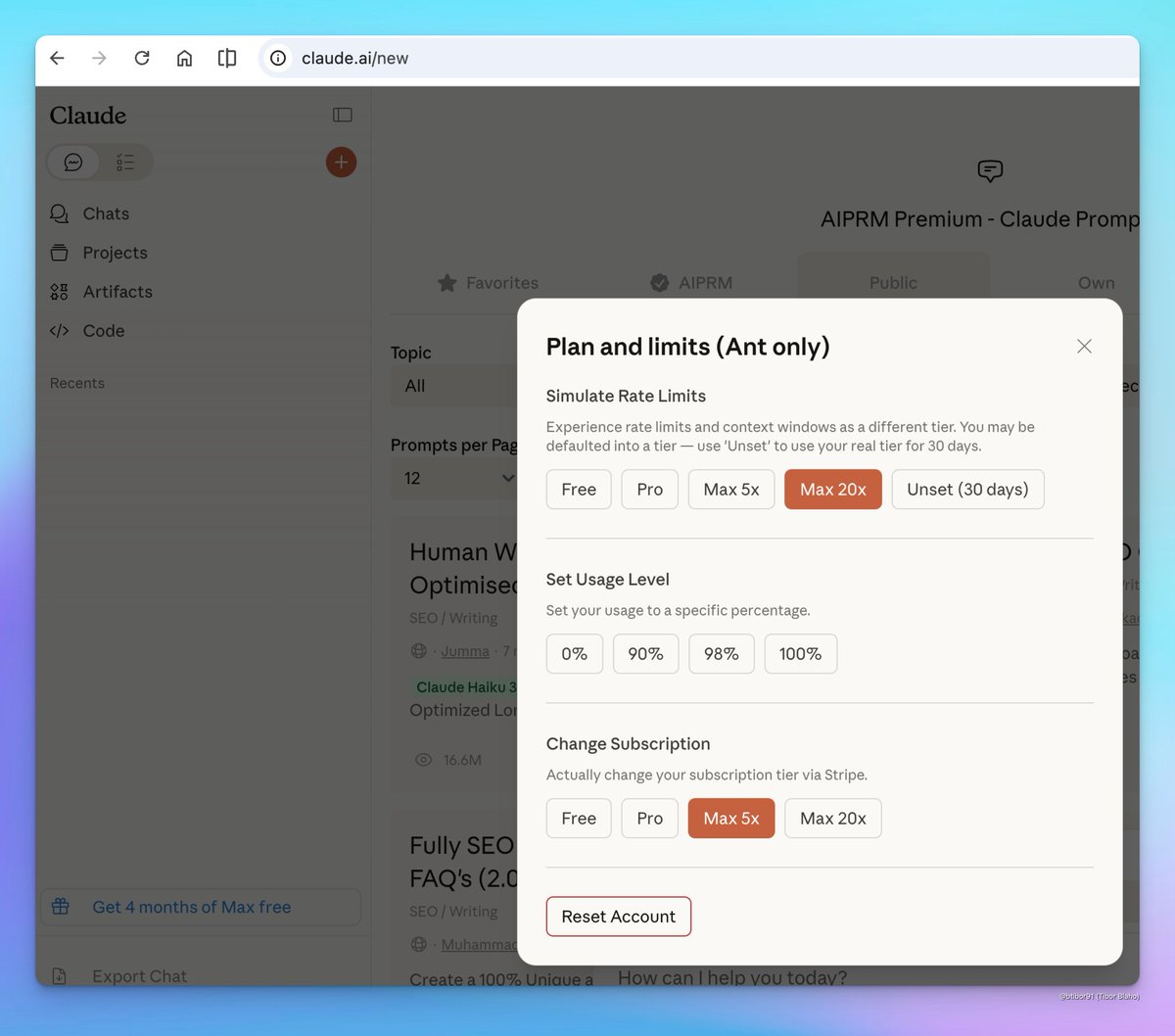Click the Recents label in sidebar

point(77,383)
